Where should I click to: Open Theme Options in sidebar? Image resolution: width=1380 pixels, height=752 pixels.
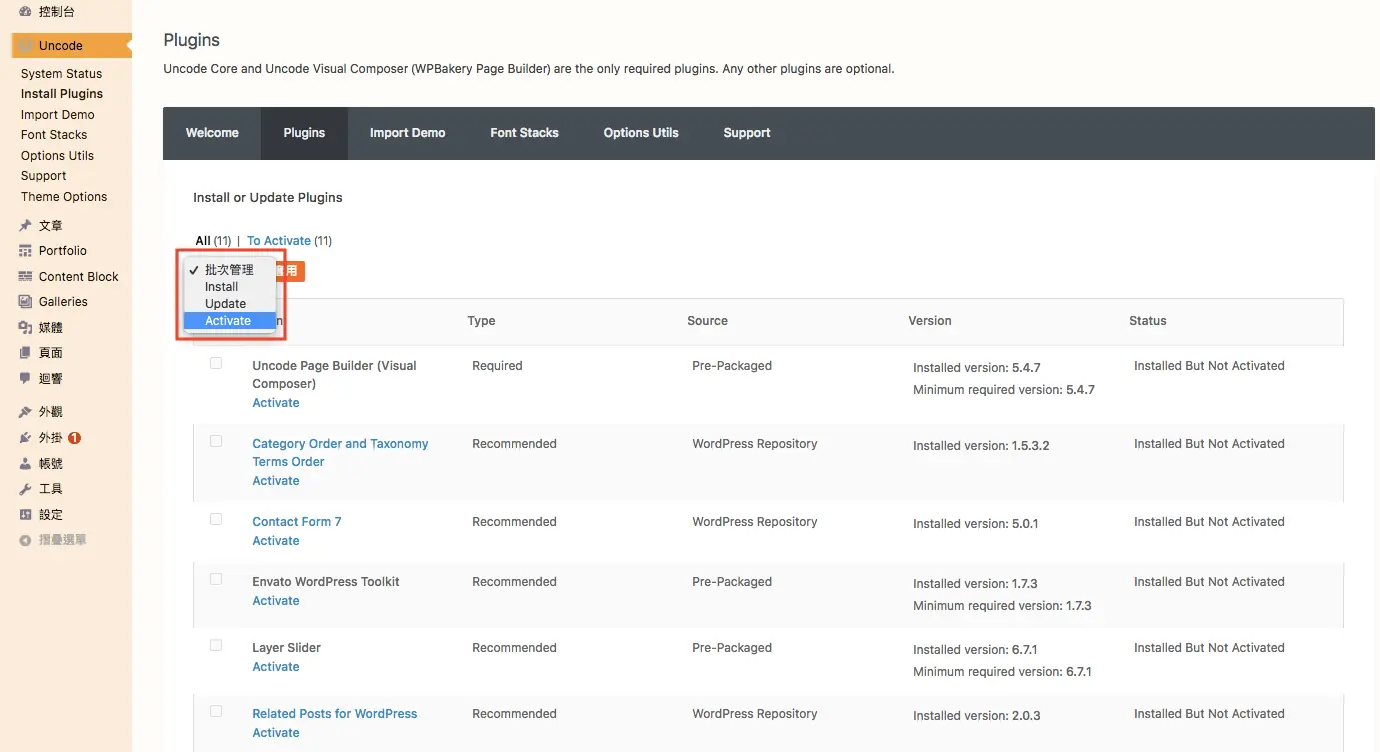[x=64, y=197]
